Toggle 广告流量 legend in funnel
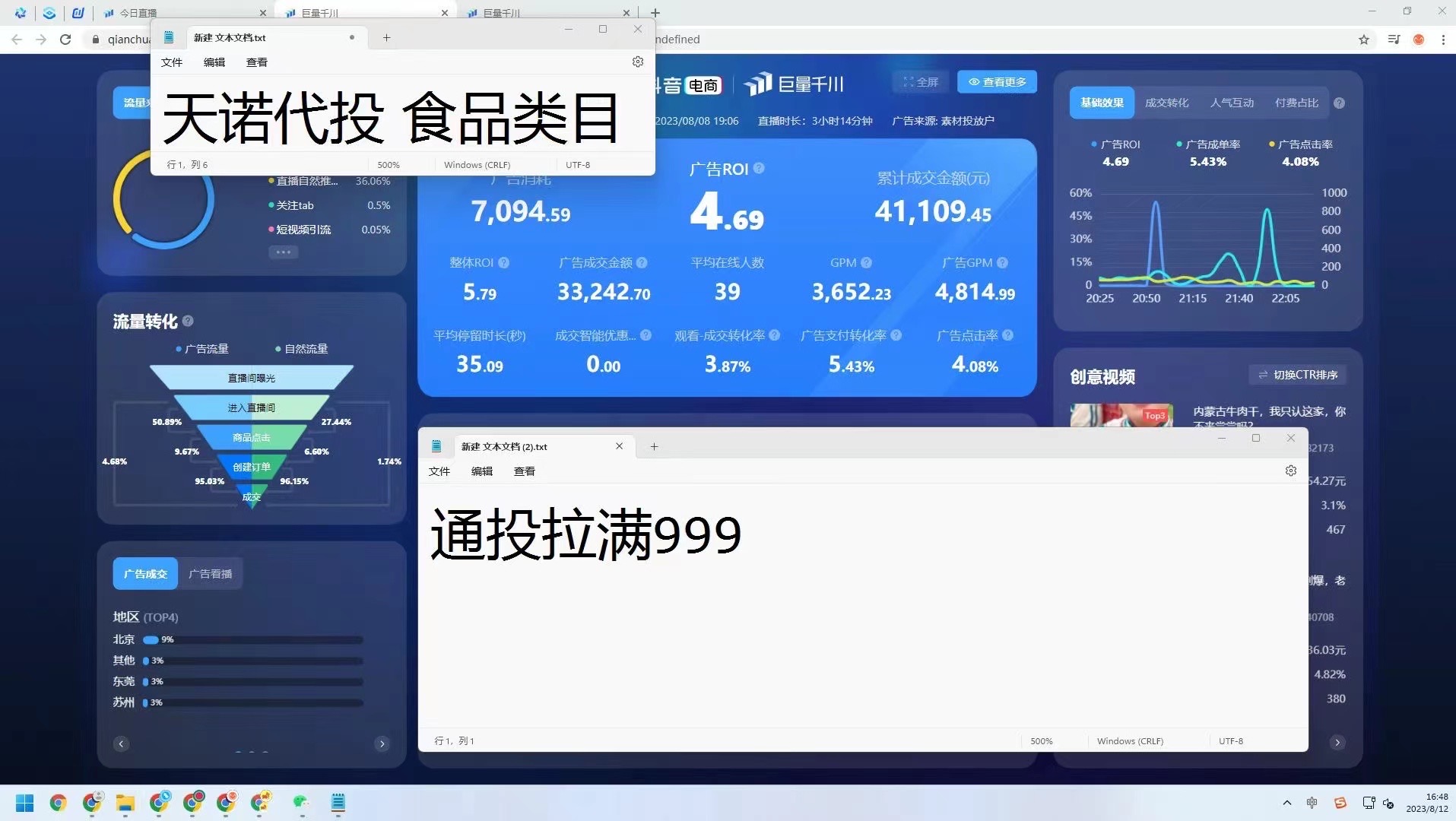 coord(201,349)
